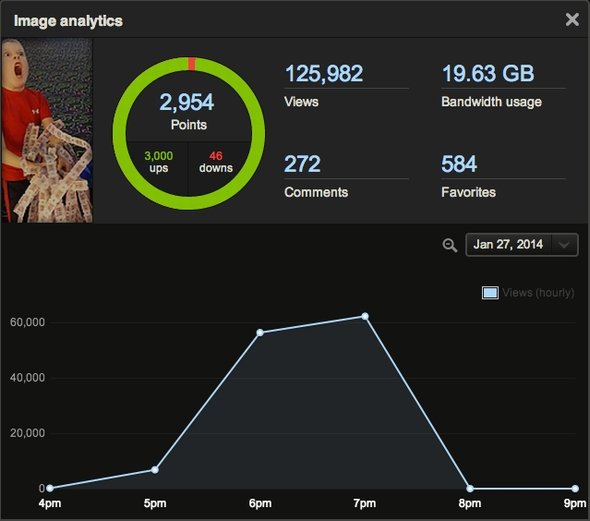Select the 5pm data point on chart
This screenshot has height=521, width=590.
coord(155,470)
